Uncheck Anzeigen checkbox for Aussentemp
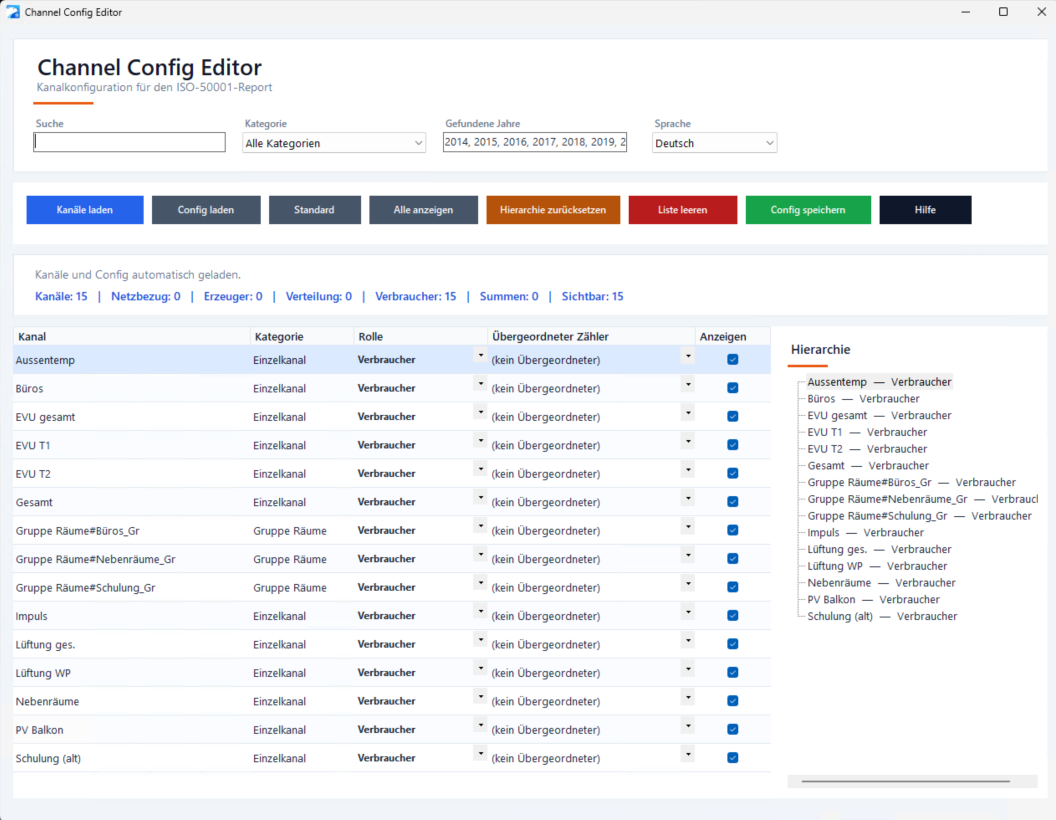Screen dimensions: 1056x820 pos(733,360)
